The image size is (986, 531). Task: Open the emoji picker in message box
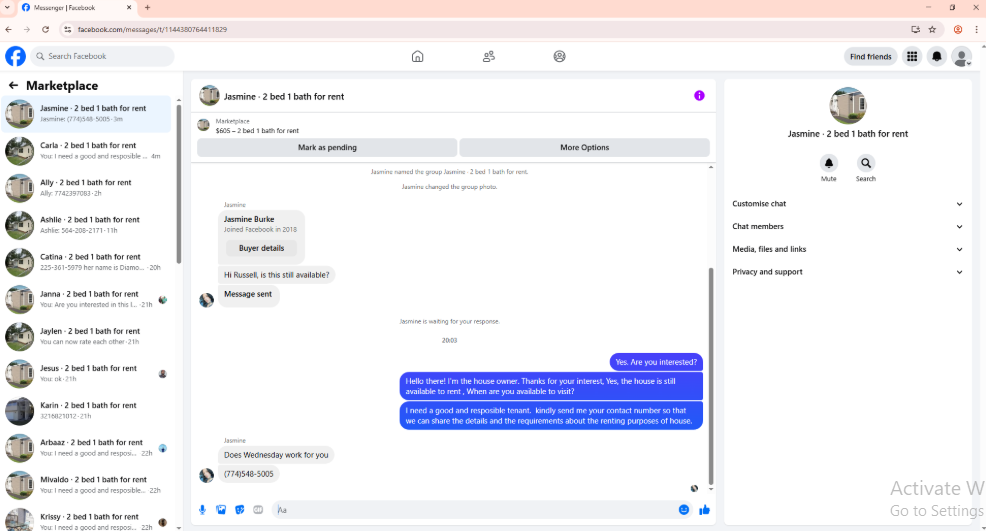coord(684,510)
